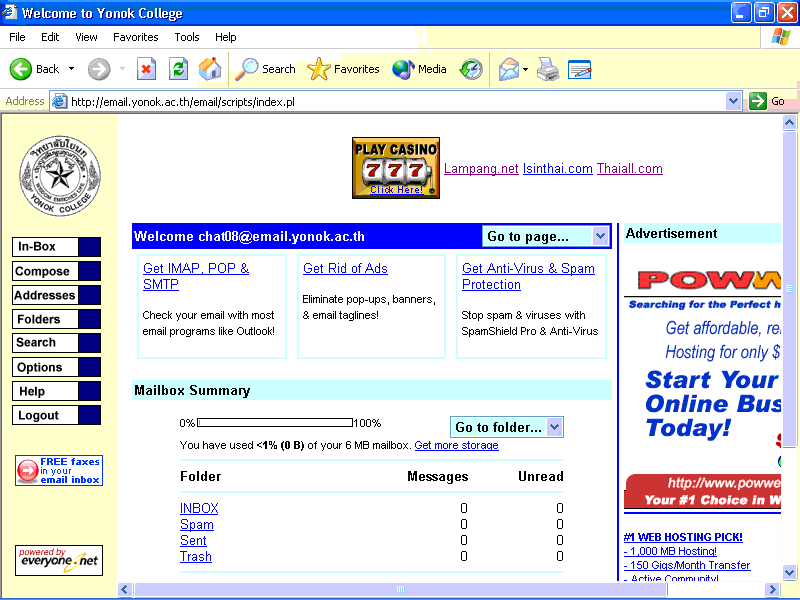Click the Play Casino 777 banner
The height and width of the screenshot is (600, 800).
(x=395, y=167)
